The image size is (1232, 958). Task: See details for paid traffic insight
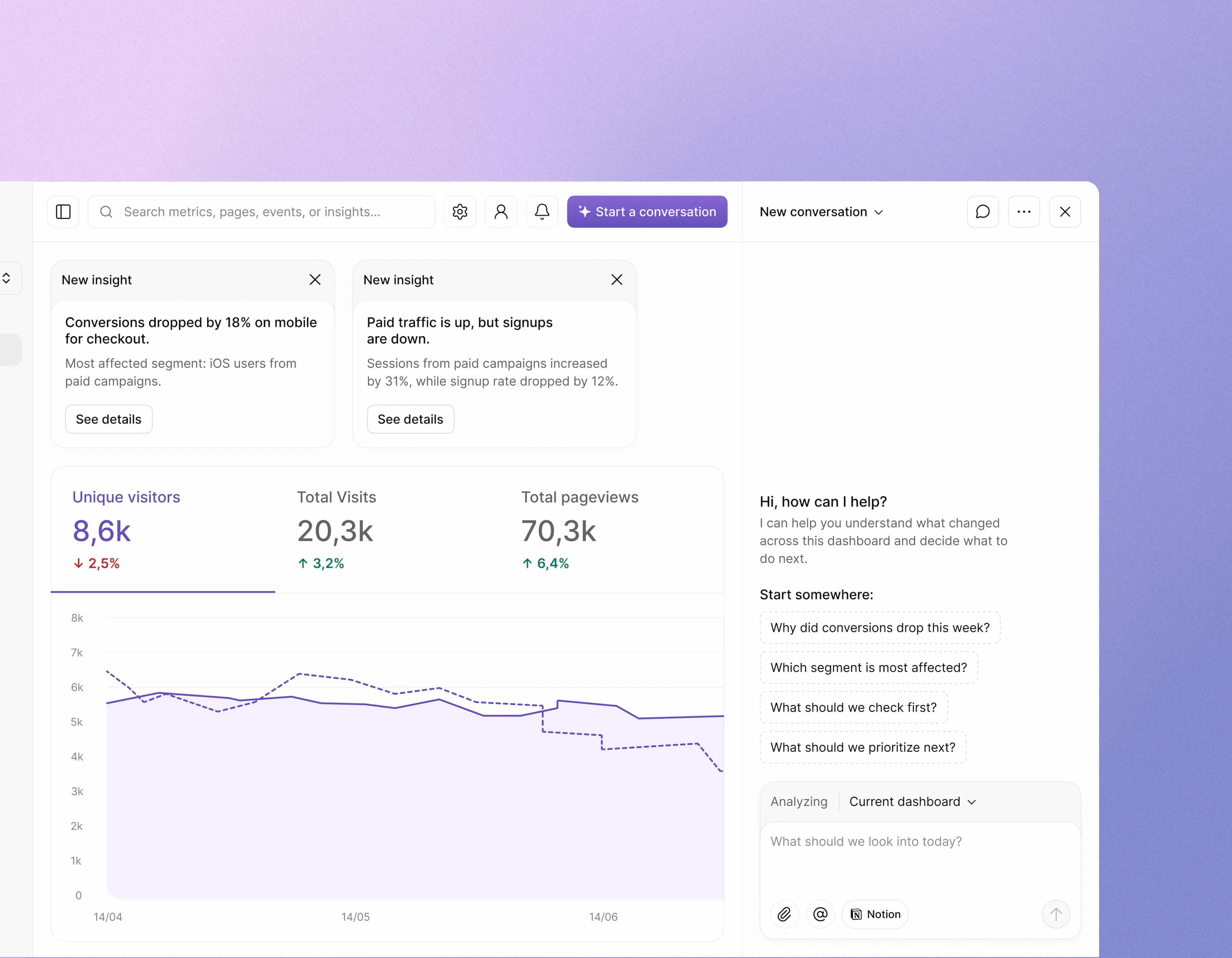410,419
